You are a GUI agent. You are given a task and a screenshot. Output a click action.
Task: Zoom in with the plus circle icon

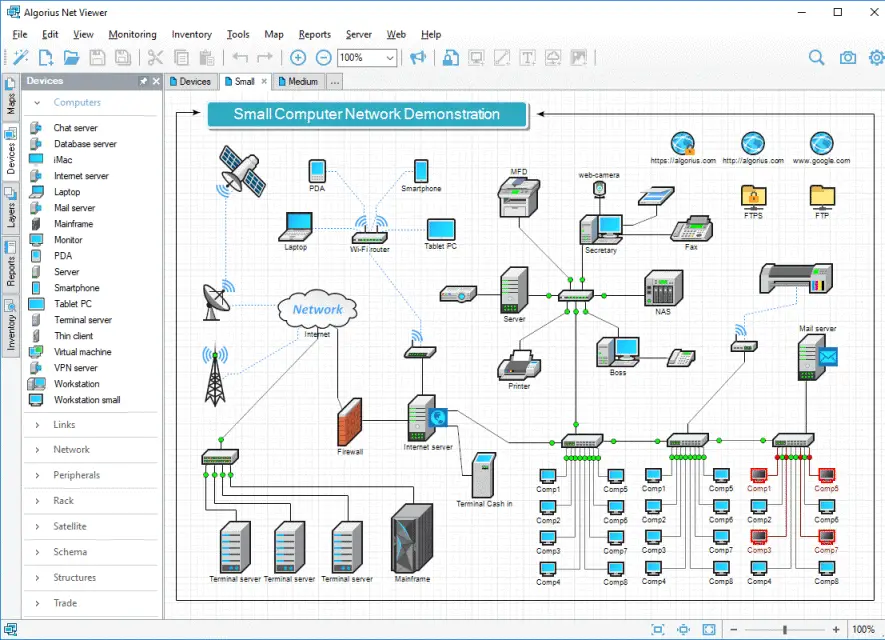point(298,57)
